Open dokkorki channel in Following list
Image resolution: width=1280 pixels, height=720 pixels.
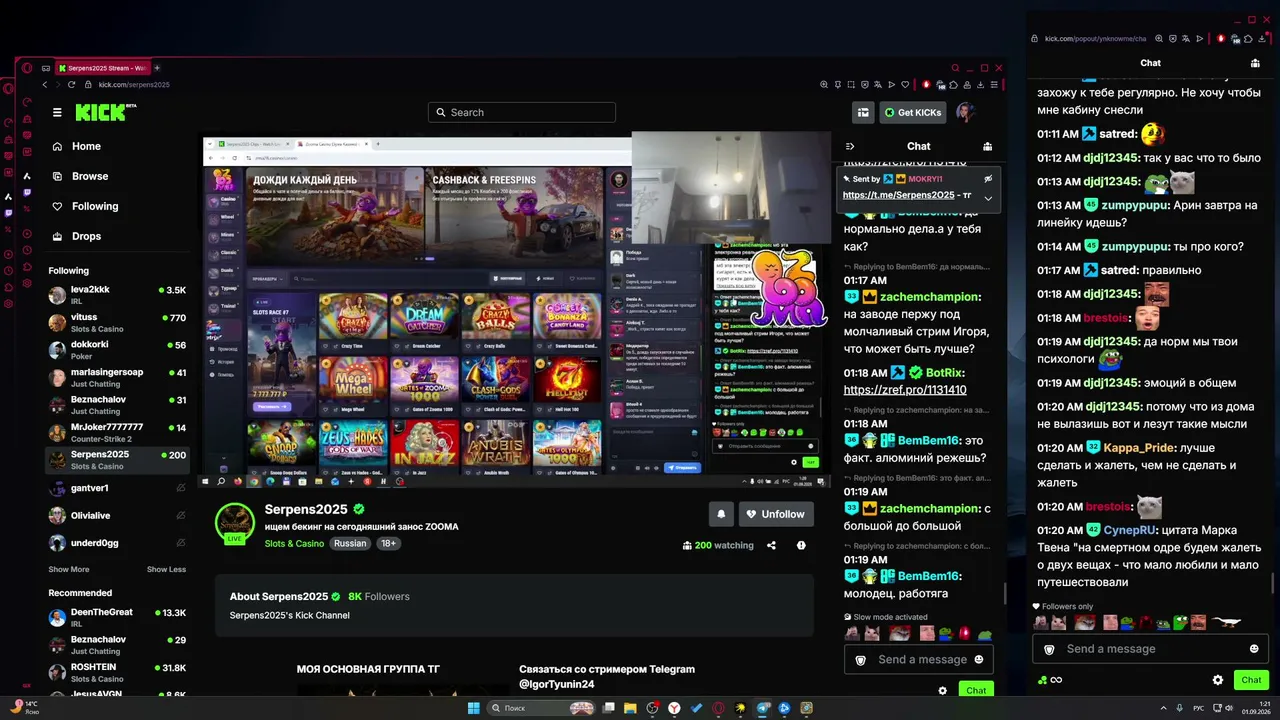117,351
